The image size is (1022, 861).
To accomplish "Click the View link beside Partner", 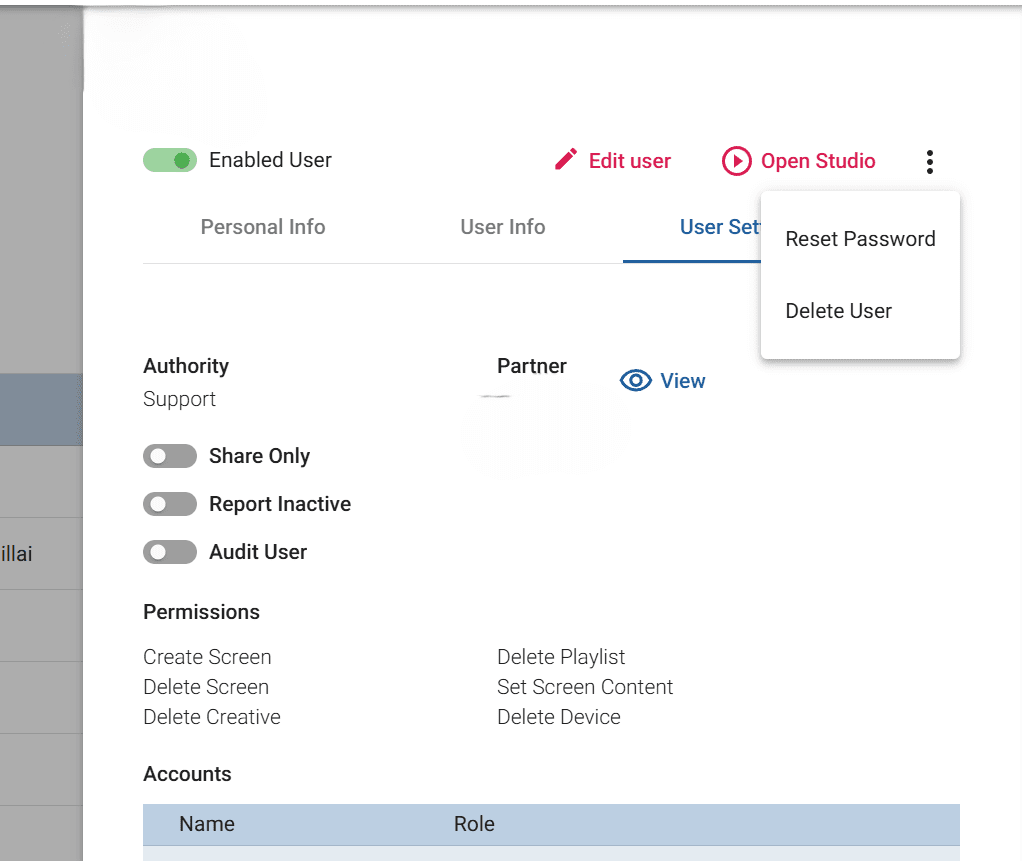I will (x=682, y=381).
